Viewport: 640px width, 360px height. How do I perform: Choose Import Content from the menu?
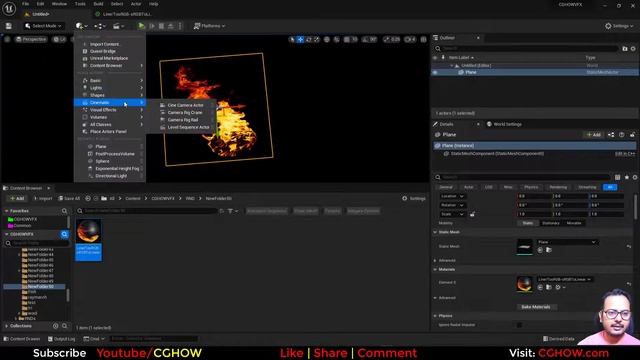[104, 44]
